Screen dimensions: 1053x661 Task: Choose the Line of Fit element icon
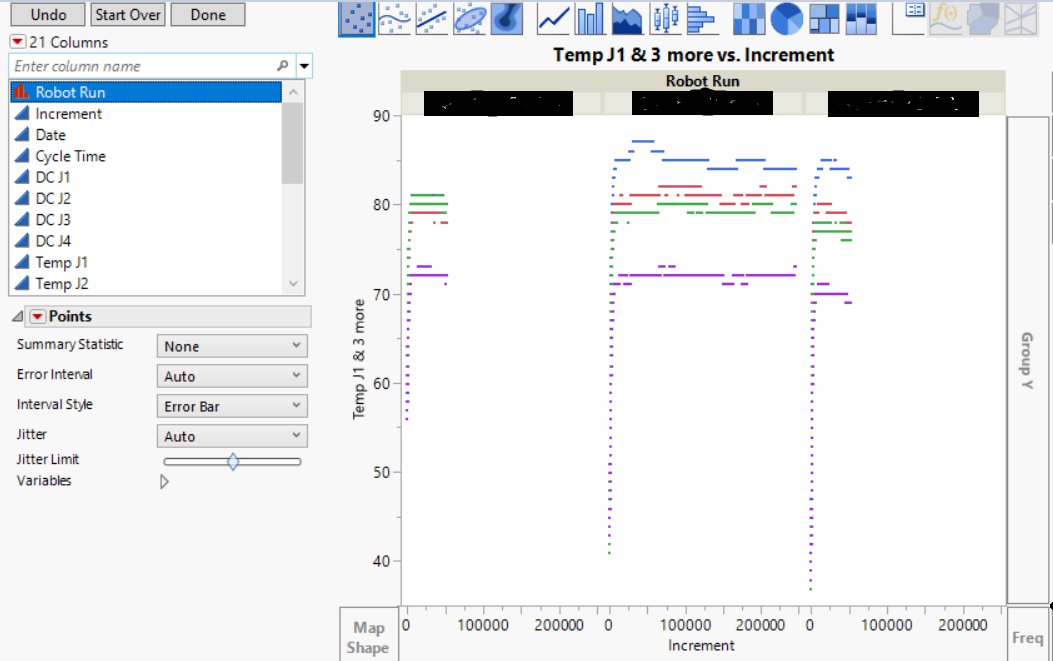click(432, 18)
